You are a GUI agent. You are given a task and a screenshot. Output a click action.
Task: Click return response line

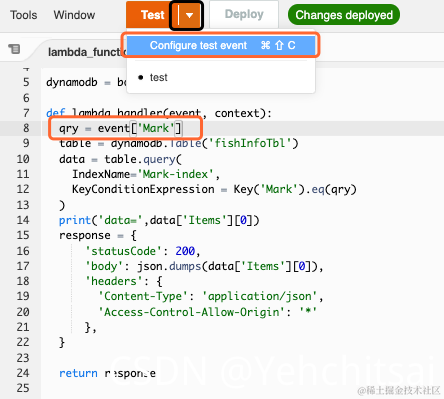coord(107,373)
